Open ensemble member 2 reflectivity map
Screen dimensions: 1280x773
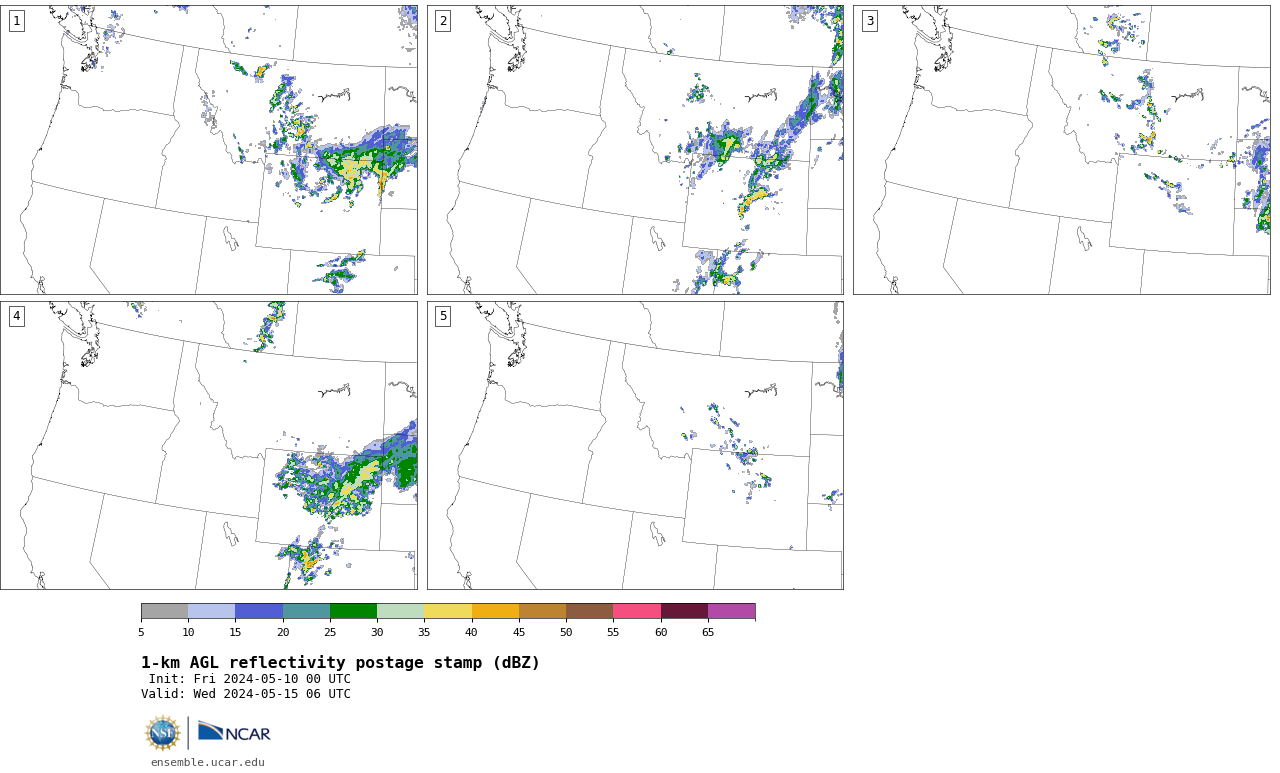coord(635,150)
